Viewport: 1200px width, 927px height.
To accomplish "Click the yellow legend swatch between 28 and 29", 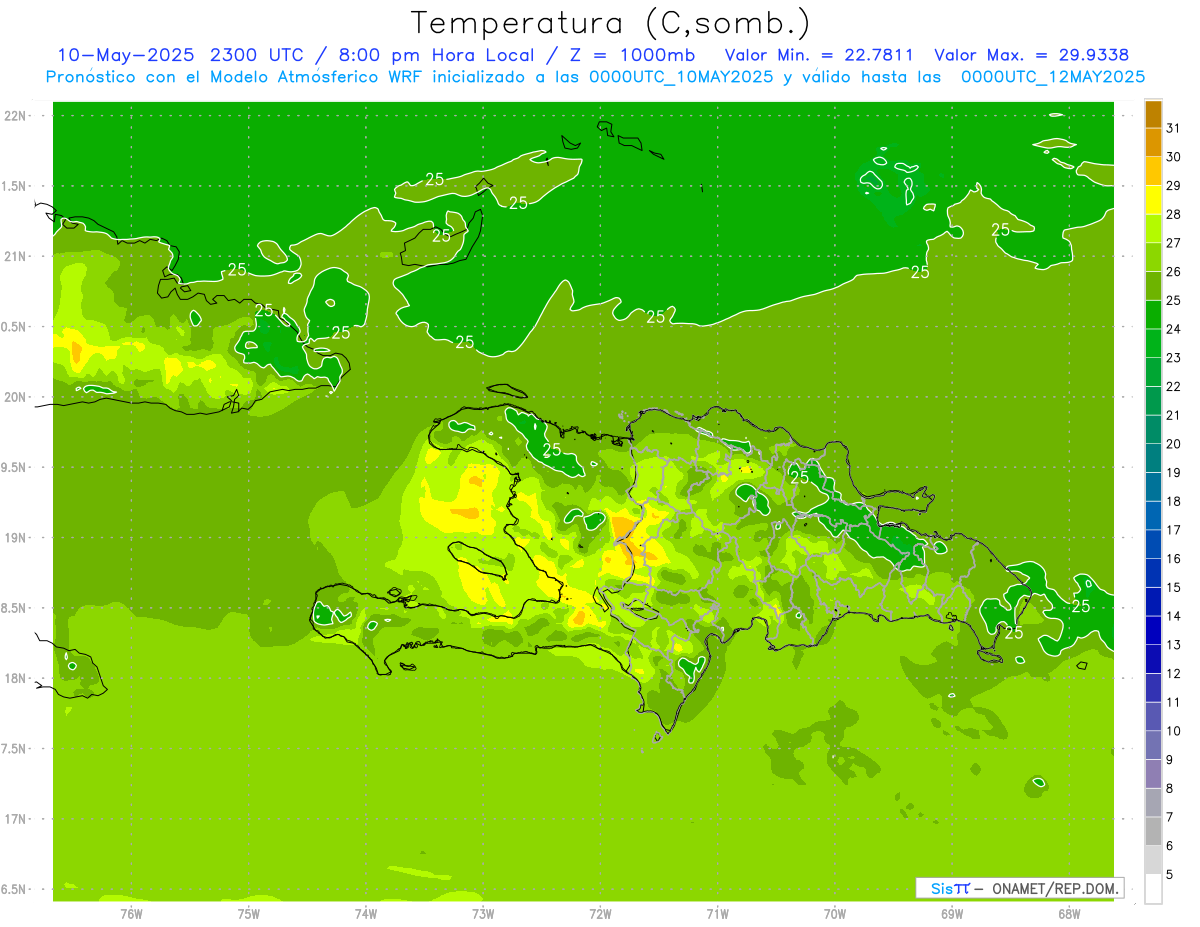I will click(x=1153, y=199).
